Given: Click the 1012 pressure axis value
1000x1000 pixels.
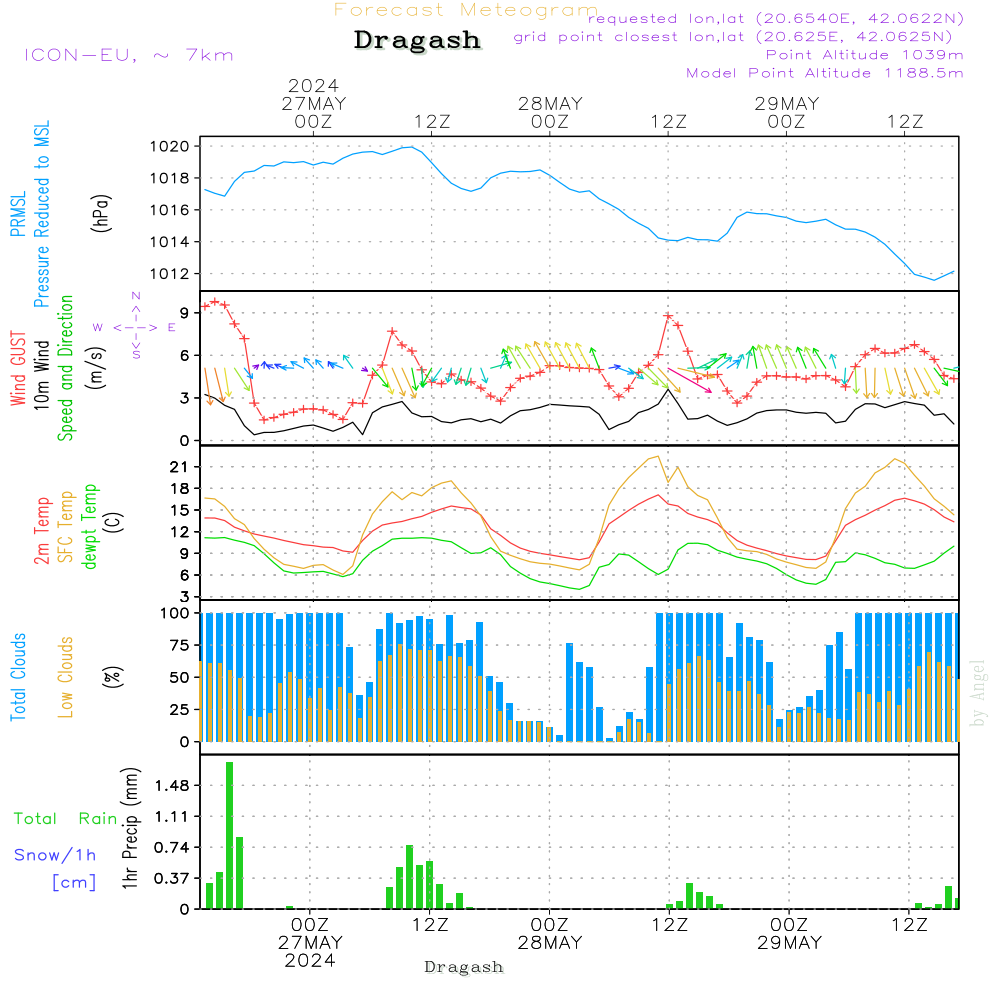Looking at the screenshot, I should (x=170, y=274).
